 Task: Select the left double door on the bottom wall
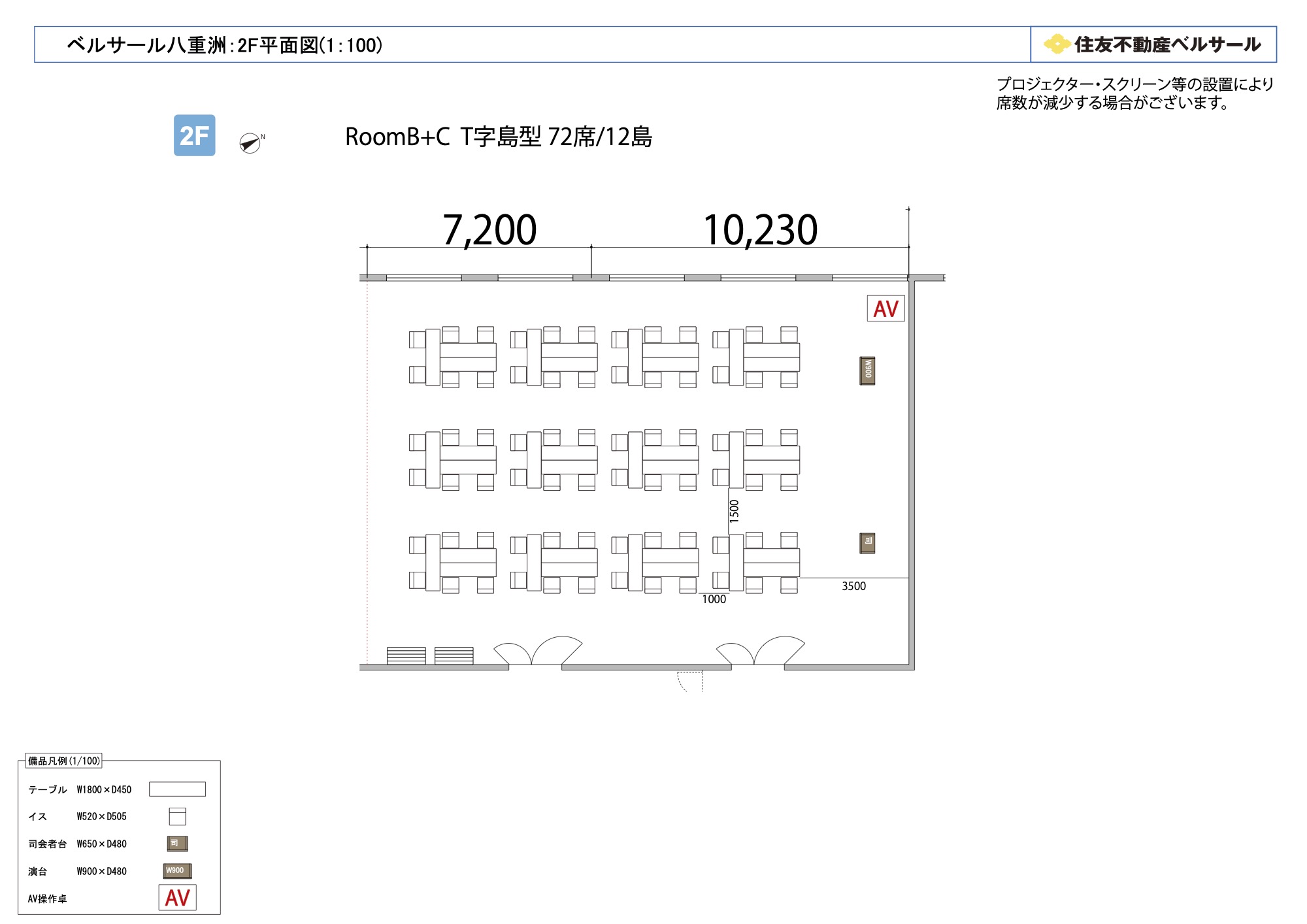(537, 651)
